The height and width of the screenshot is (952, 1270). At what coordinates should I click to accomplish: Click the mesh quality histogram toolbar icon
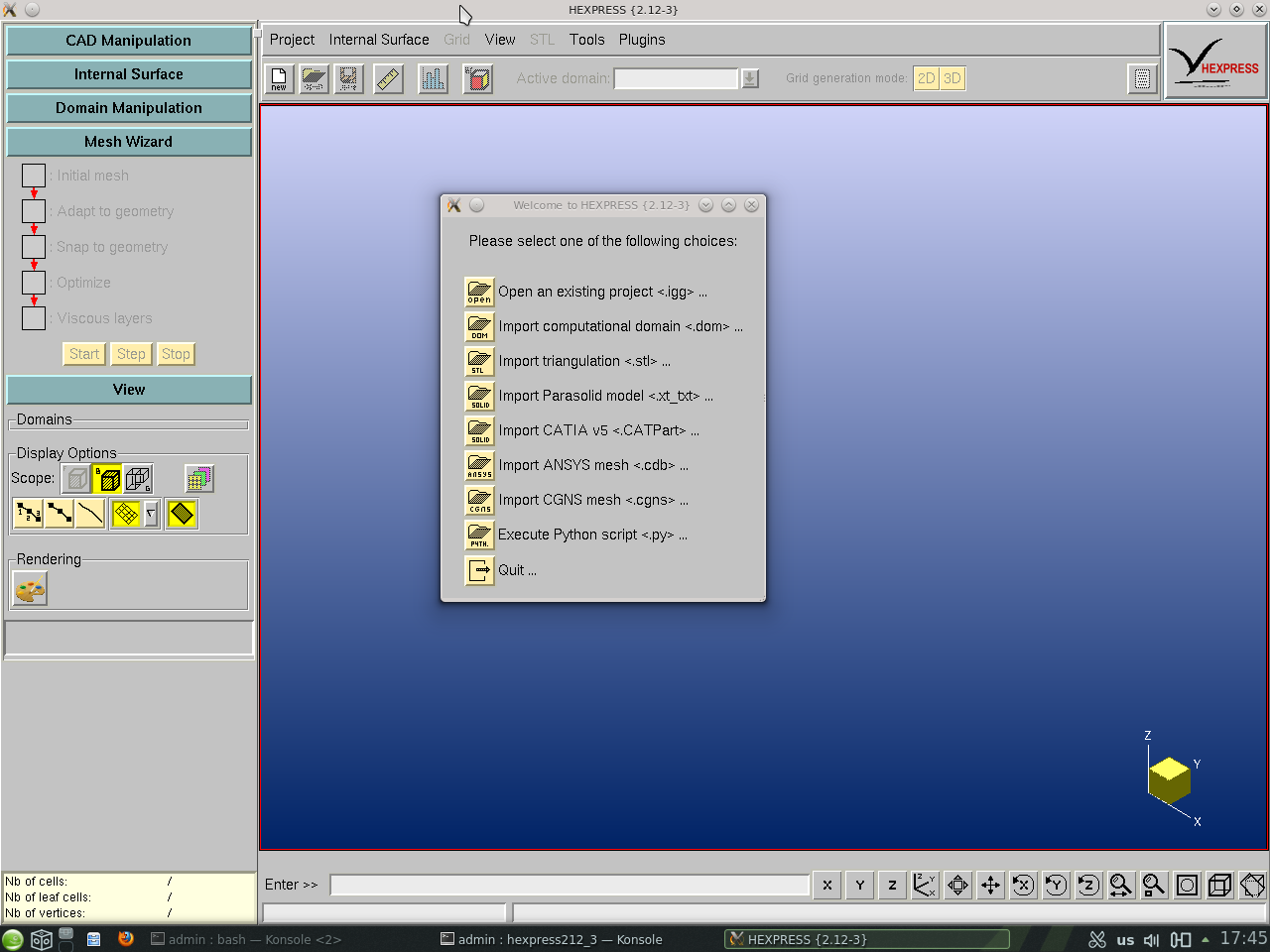(433, 79)
